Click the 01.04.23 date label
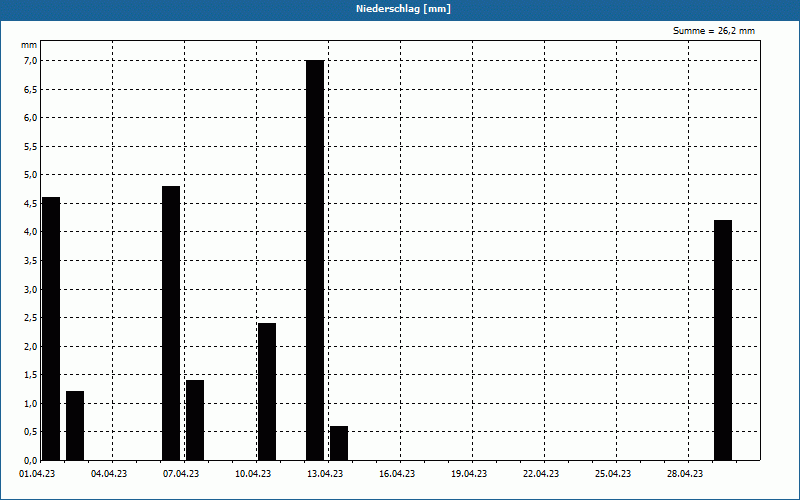This screenshot has width=800, height=500. tap(37, 473)
